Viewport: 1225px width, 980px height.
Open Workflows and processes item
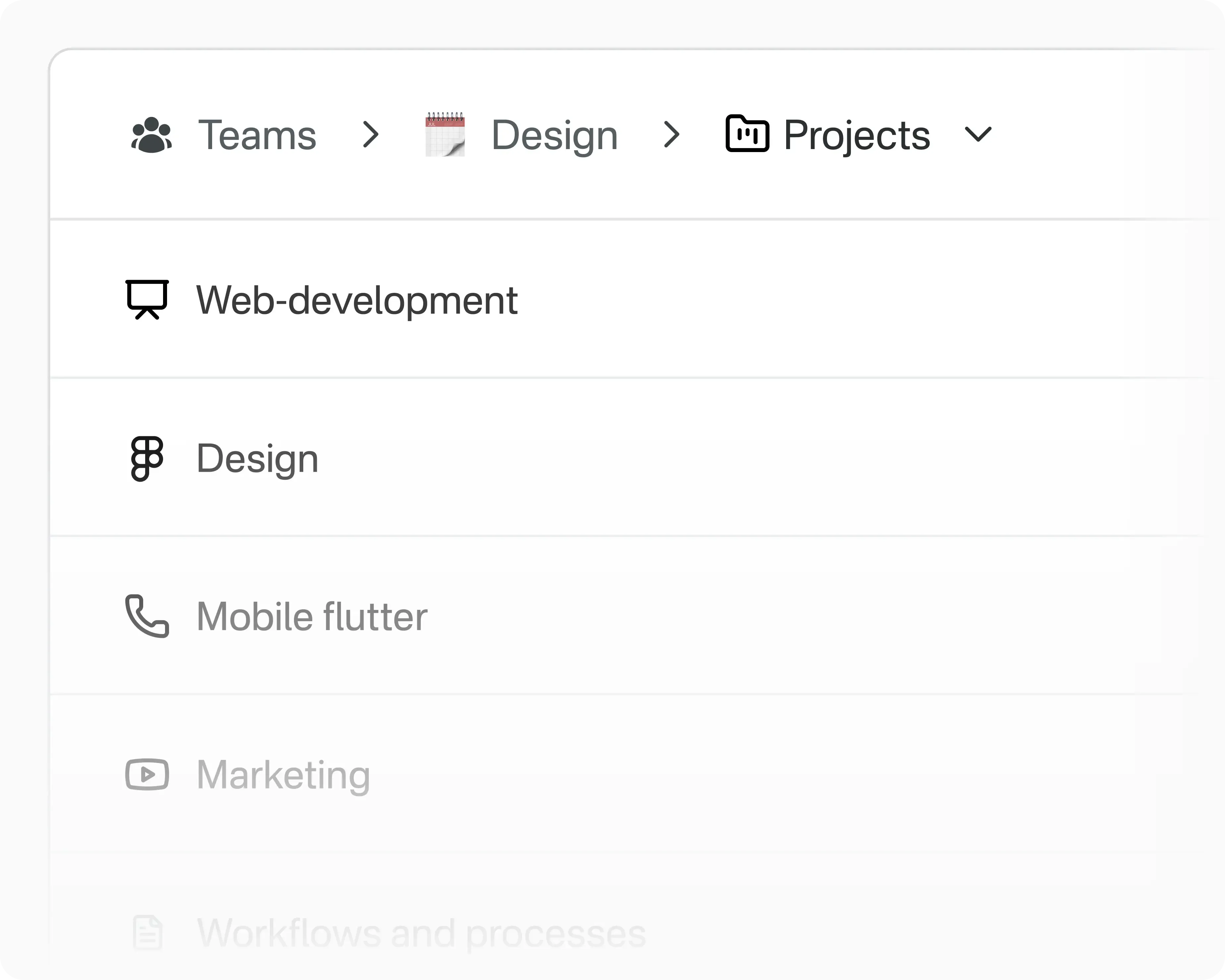click(x=421, y=933)
